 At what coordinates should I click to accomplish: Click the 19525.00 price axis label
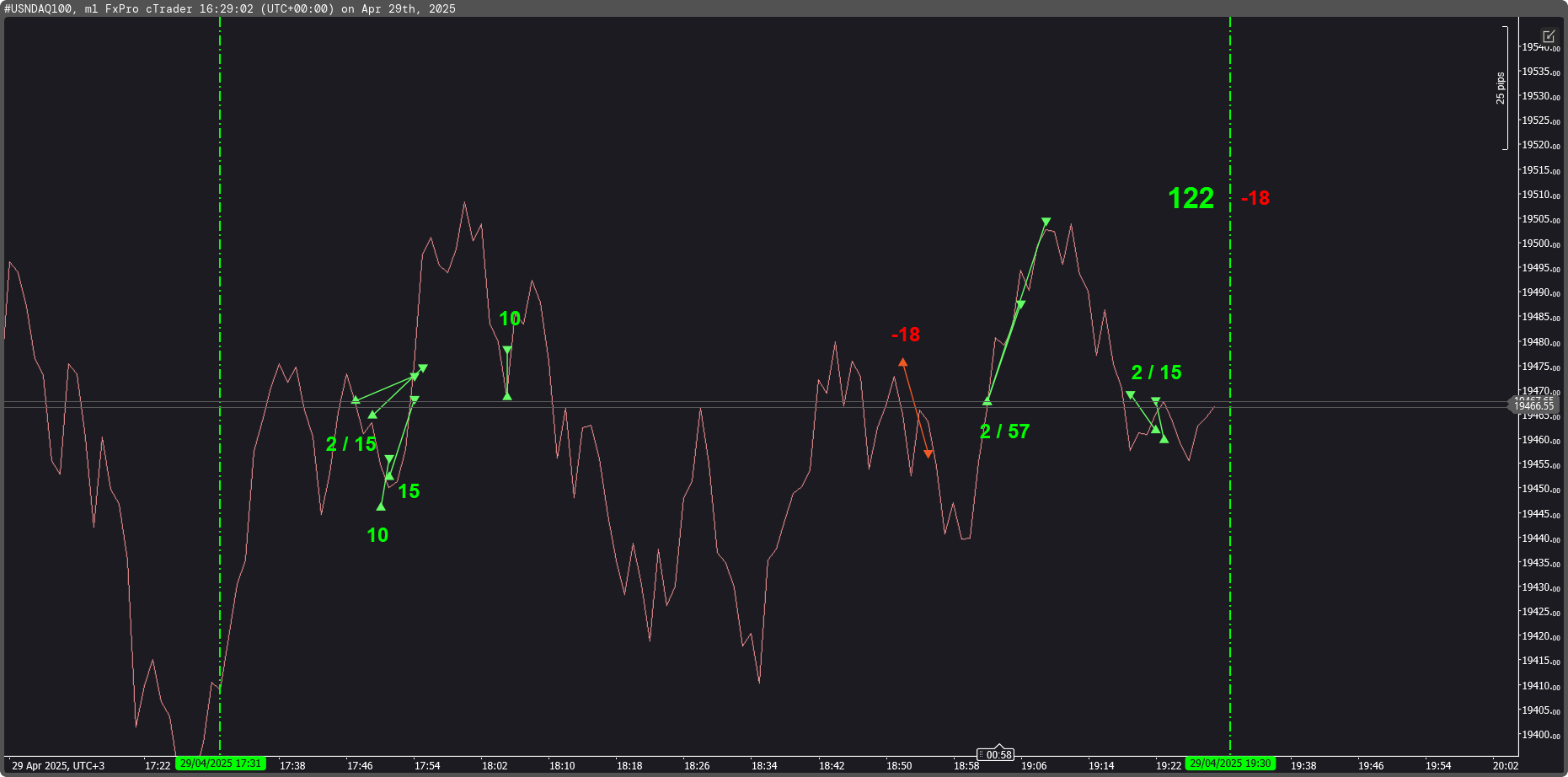click(1540, 121)
